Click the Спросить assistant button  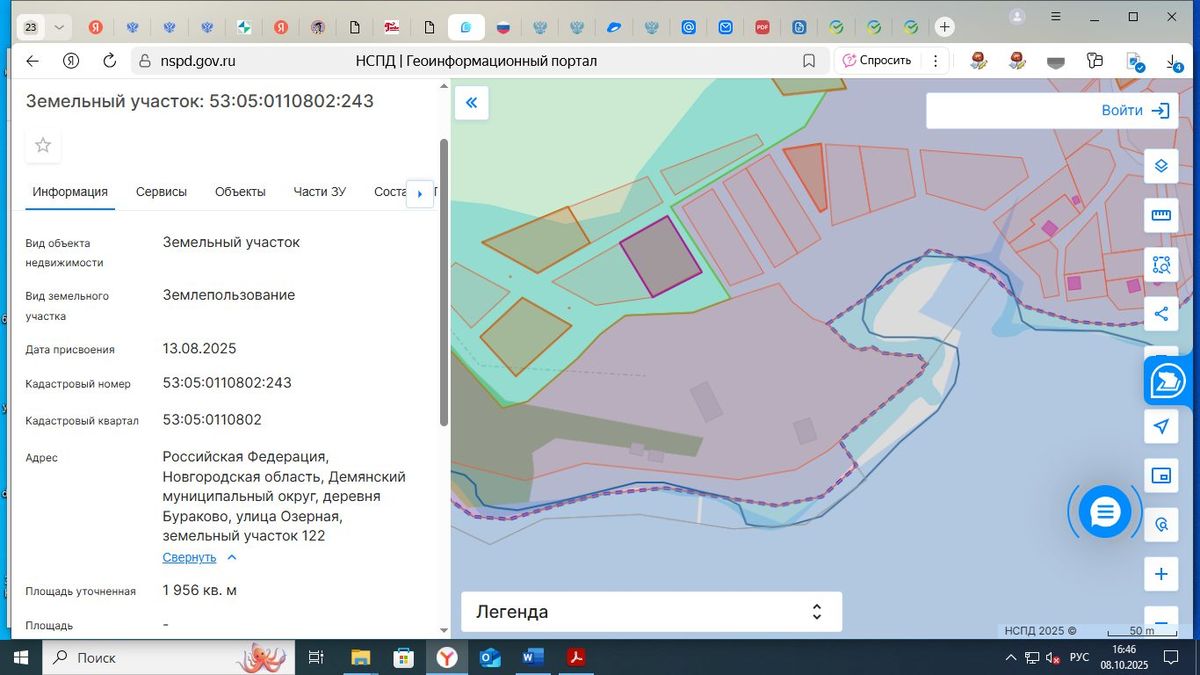877,61
